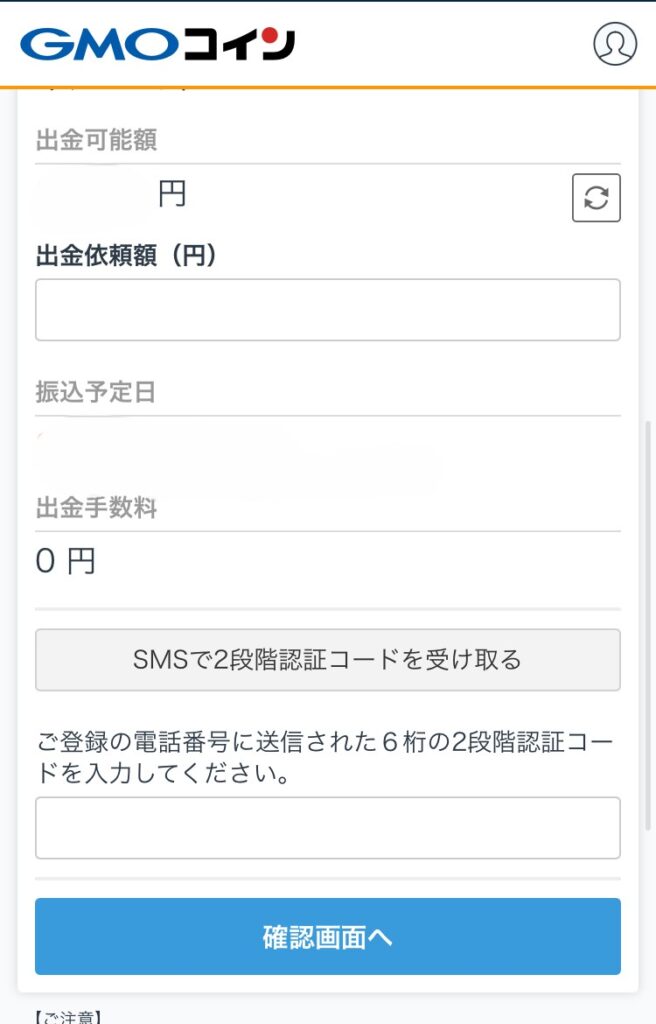Image resolution: width=656 pixels, height=1024 pixels.
Task: Click the 6桁の2段階認証コード instruction text
Action: (328, 758)
